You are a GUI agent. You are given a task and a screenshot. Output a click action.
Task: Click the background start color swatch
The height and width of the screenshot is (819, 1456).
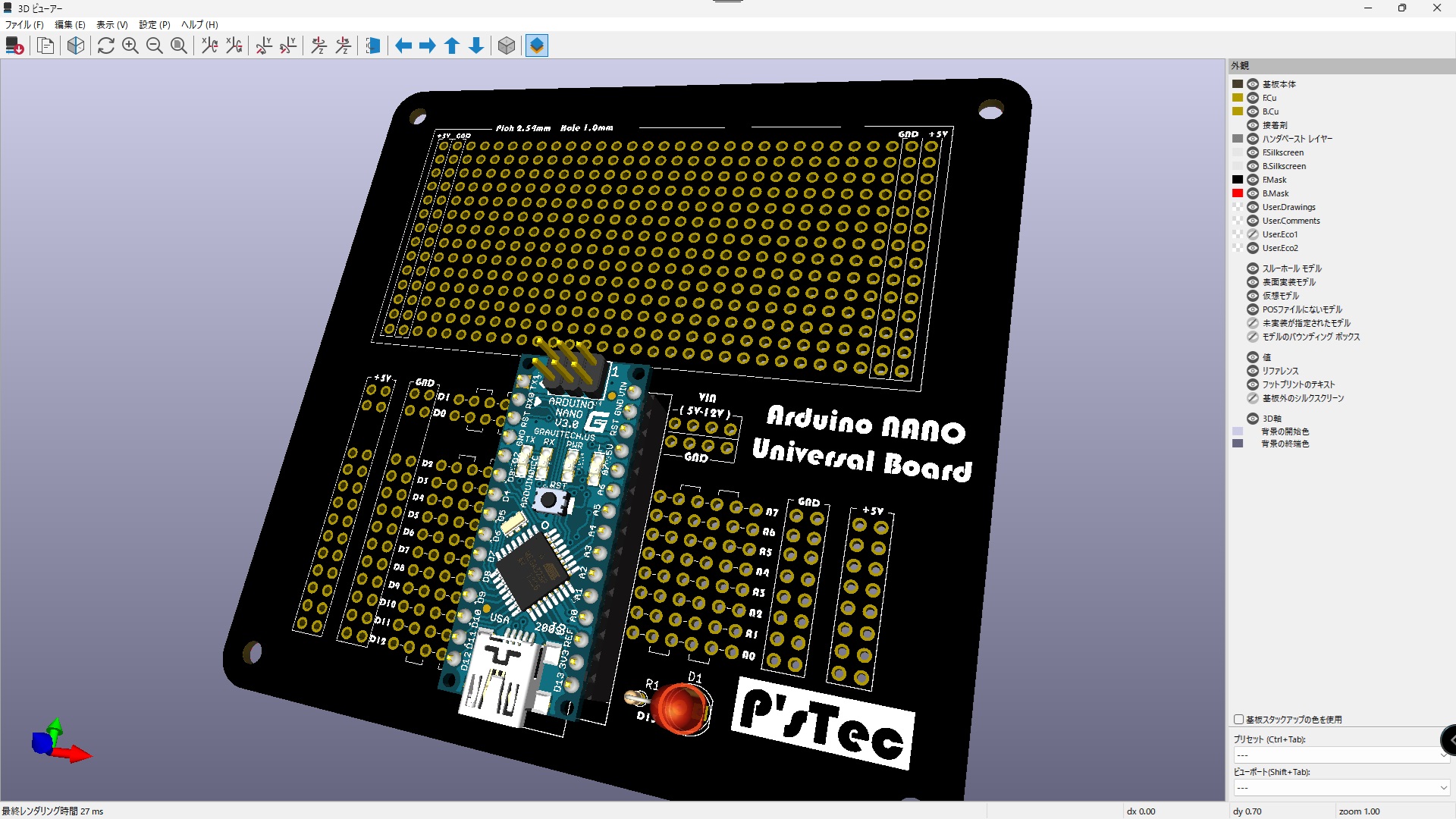1238,431
